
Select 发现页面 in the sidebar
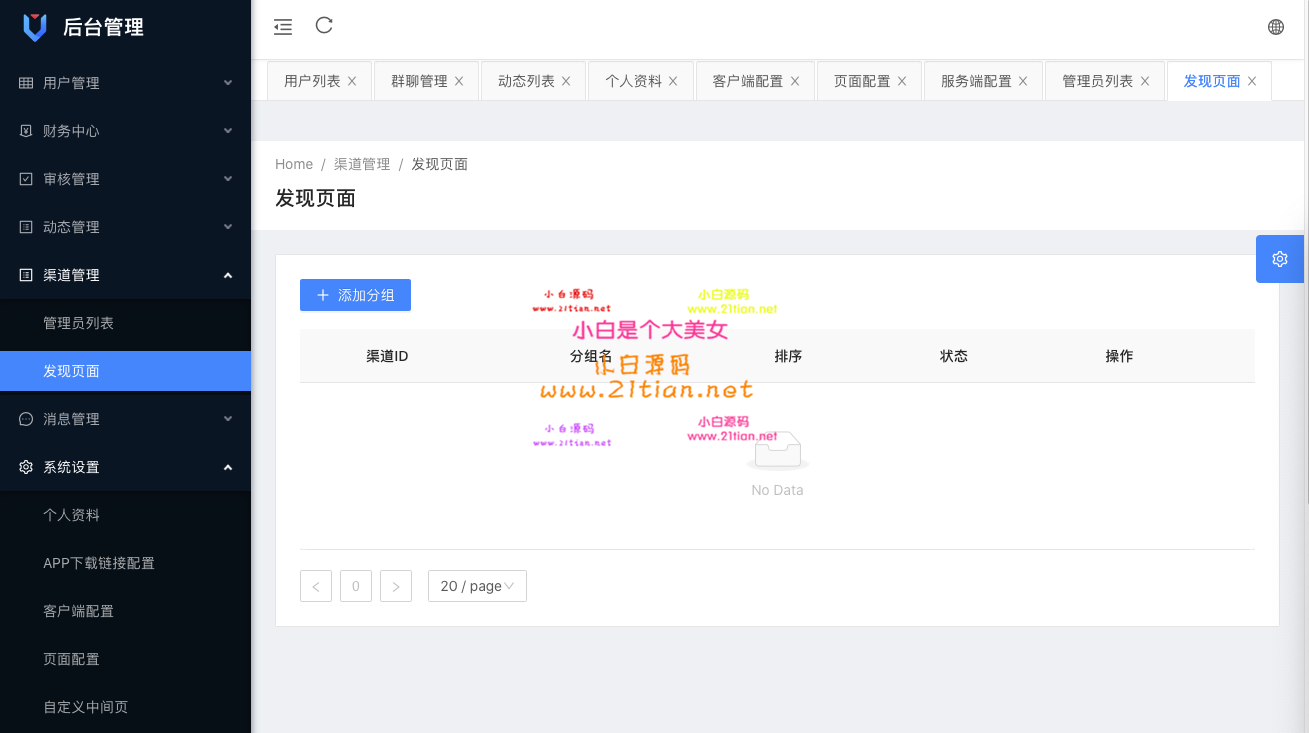pos(125,371)
